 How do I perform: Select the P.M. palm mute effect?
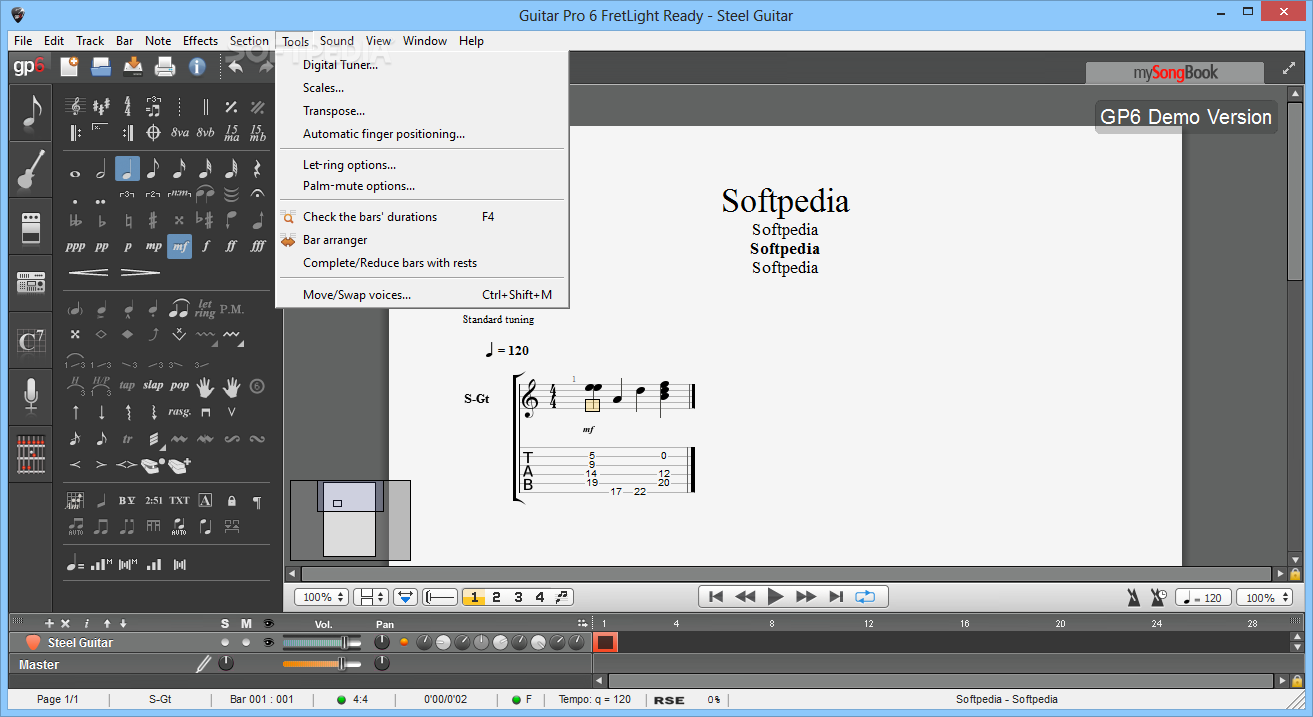pos(231,309)
